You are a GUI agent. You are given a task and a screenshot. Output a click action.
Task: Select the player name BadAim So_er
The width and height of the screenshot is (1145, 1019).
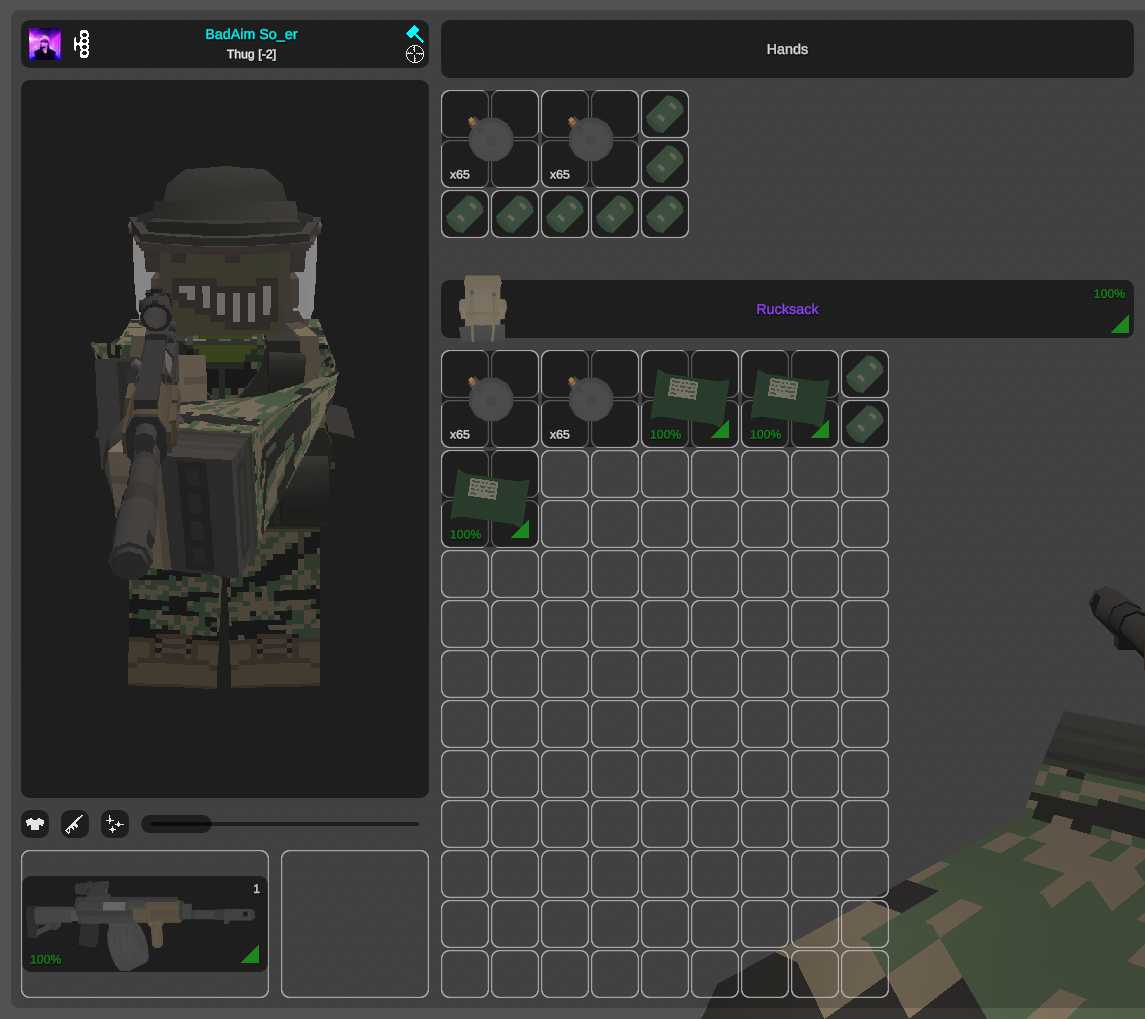point(251,34)
